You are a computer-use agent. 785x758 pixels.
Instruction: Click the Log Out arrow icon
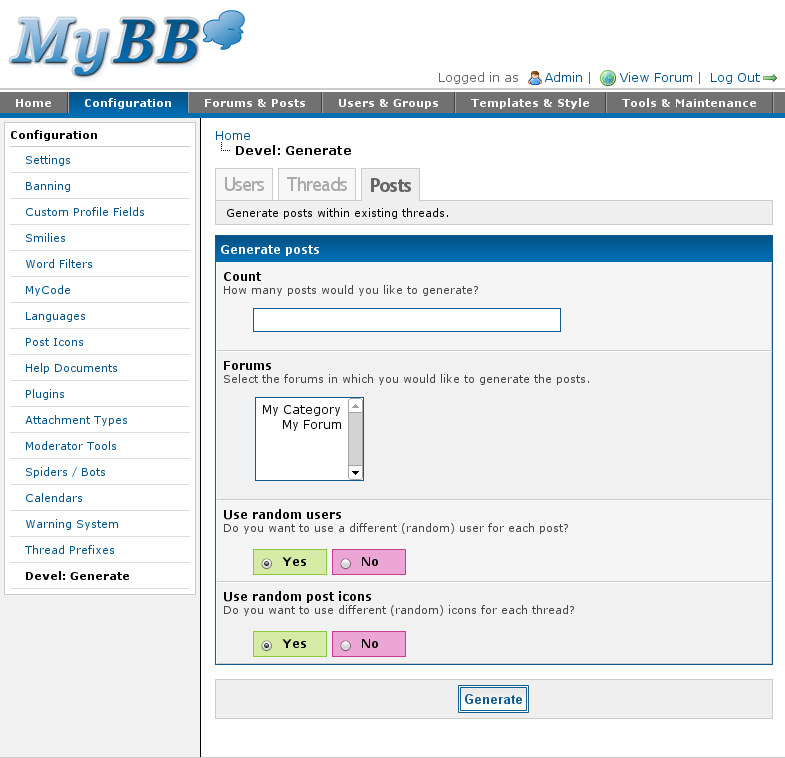(x=770, y=78)
